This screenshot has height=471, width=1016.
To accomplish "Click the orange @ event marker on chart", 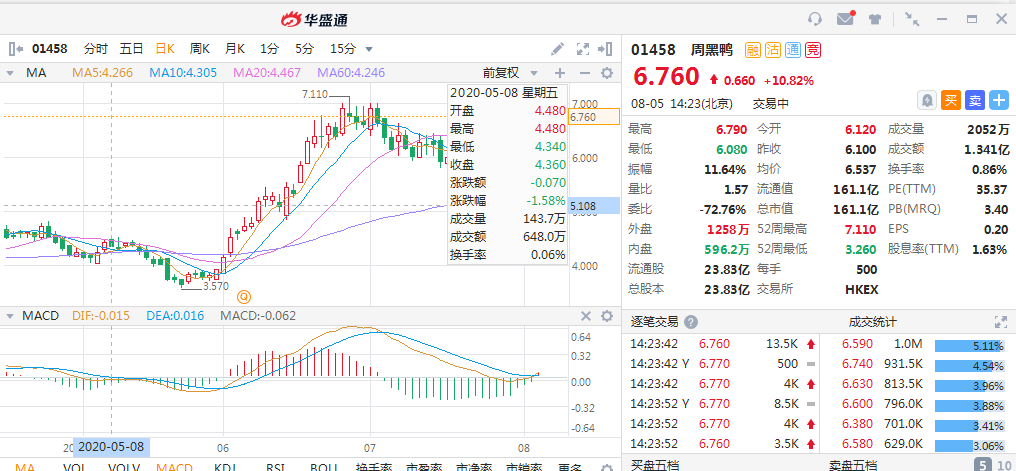I will (x=244, y=297).
